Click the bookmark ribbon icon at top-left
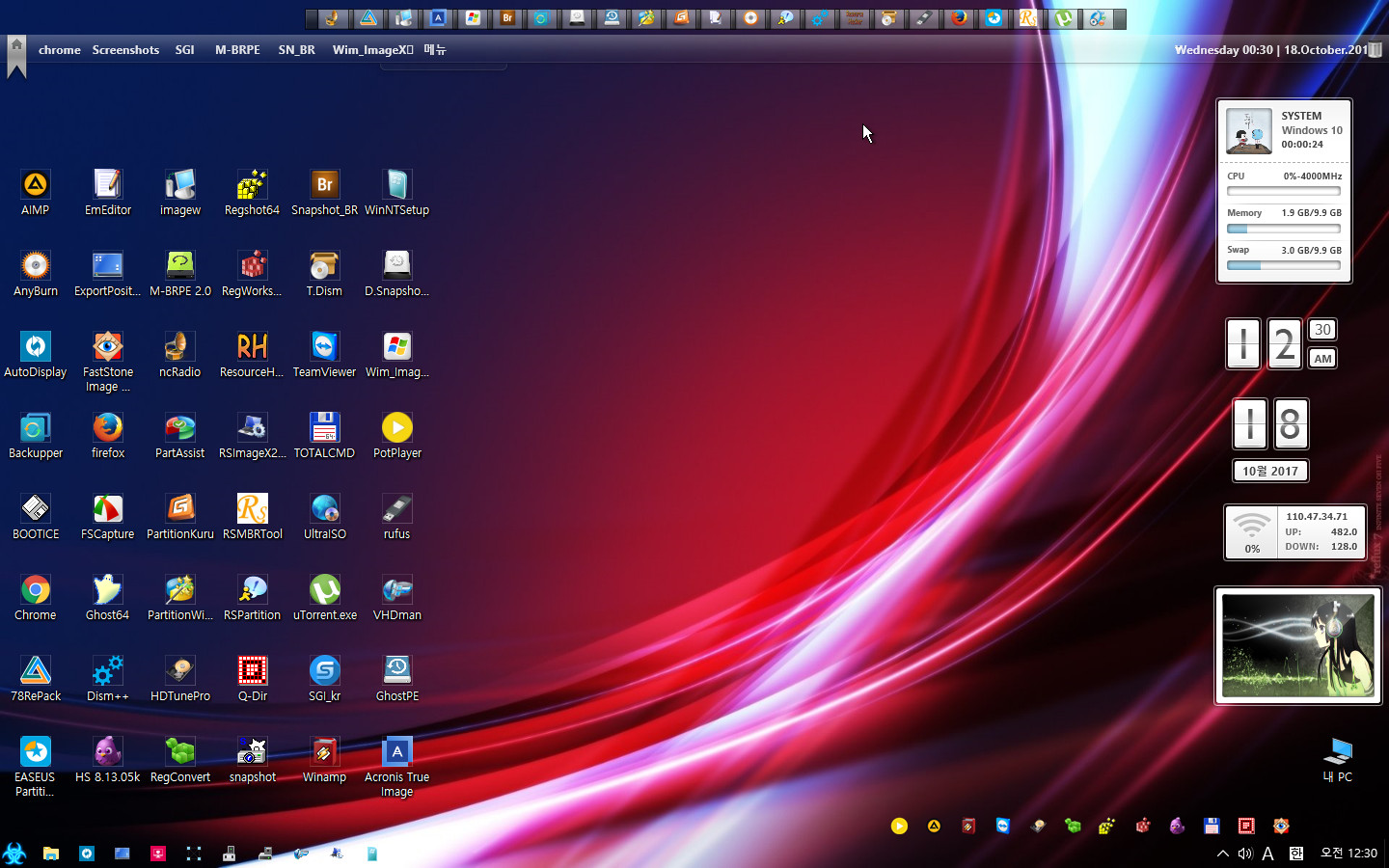This screenshot has width=1389, height=868. [x=16, y=57]
